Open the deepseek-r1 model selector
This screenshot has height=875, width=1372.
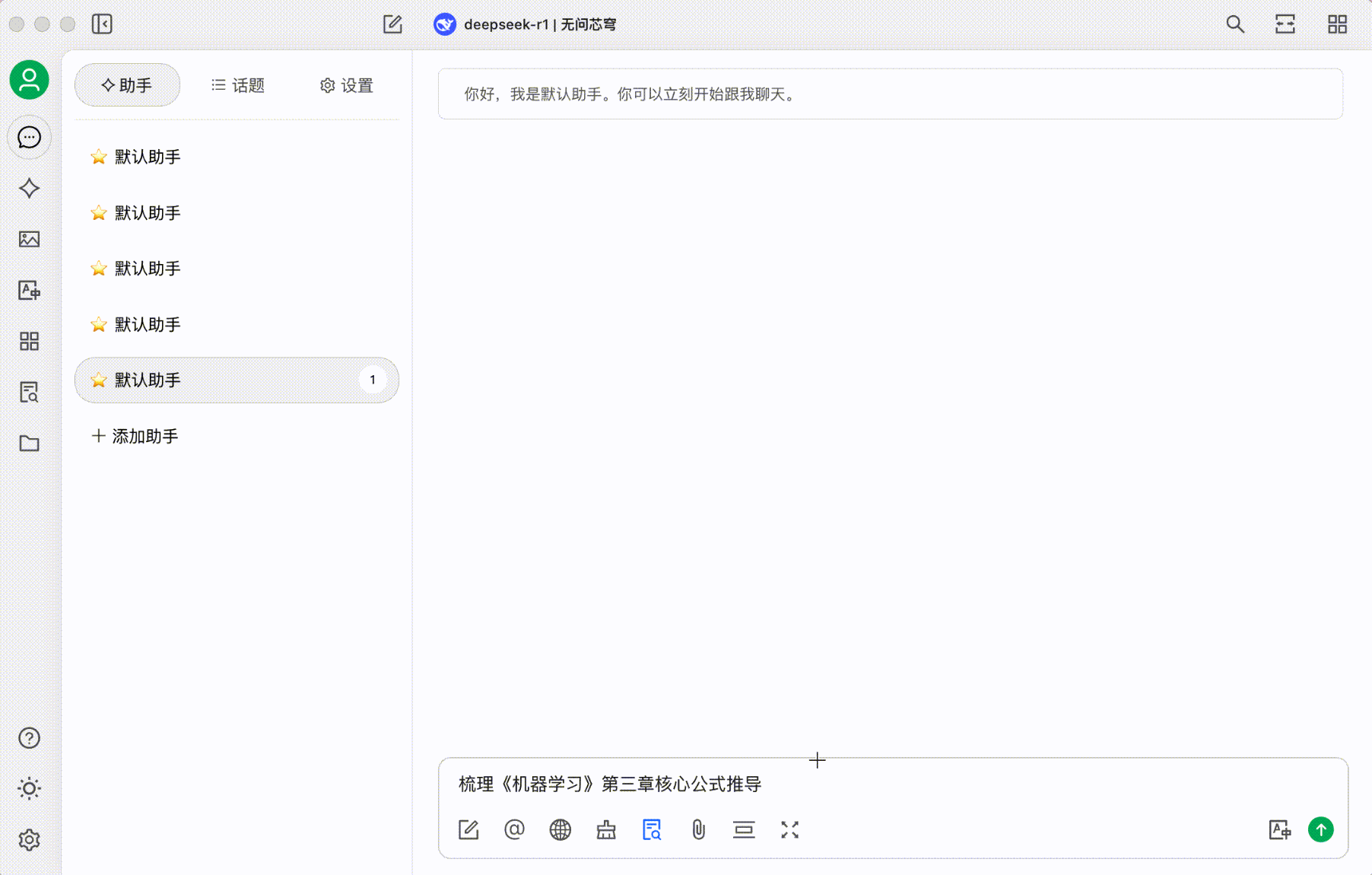(x=525, y=24)
